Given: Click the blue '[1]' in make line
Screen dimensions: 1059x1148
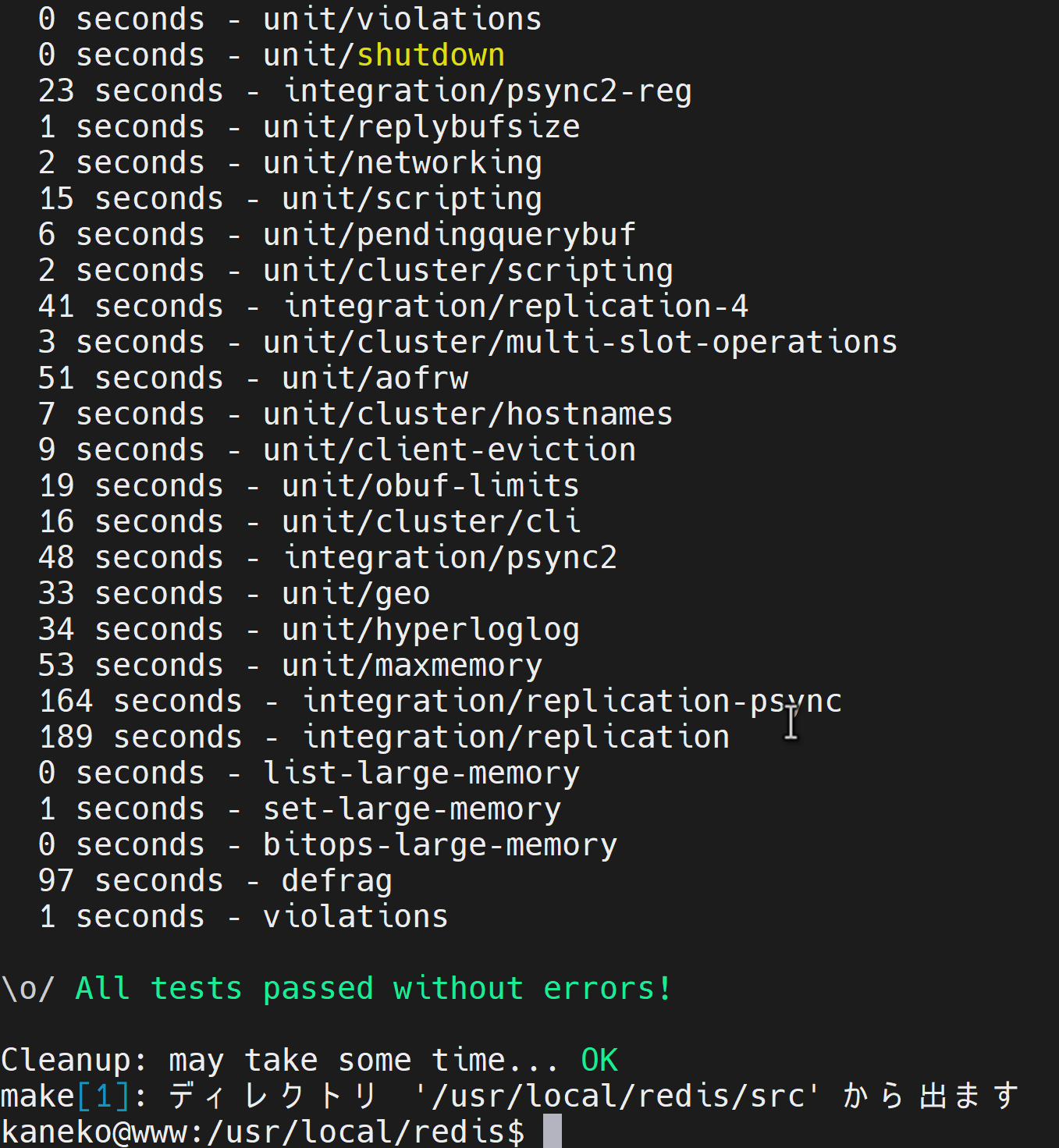Looking at the screenshot, I should pyautogui.click(x=103, y=1096).
